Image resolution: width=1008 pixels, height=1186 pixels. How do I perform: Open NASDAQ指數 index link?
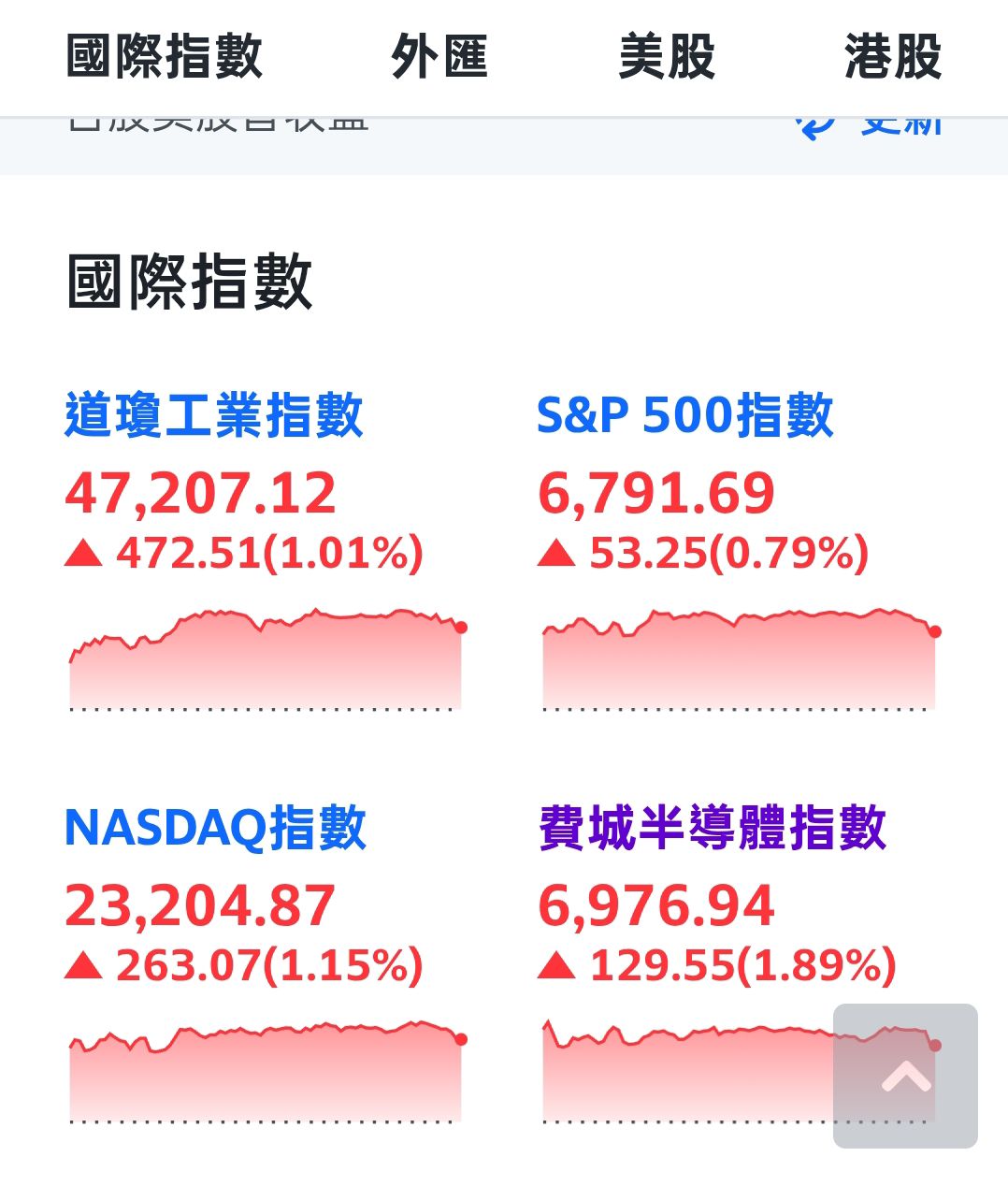215,828
